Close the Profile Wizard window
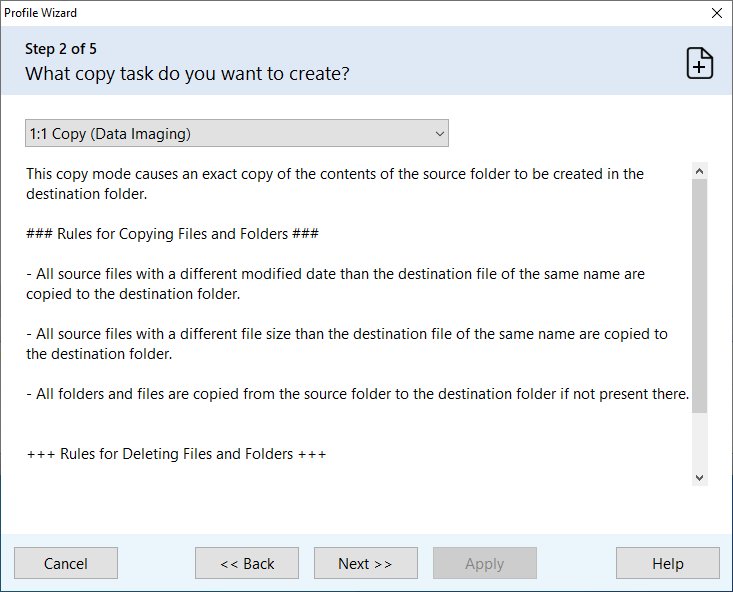Viewport: 733px width, 592px height. 716,13
